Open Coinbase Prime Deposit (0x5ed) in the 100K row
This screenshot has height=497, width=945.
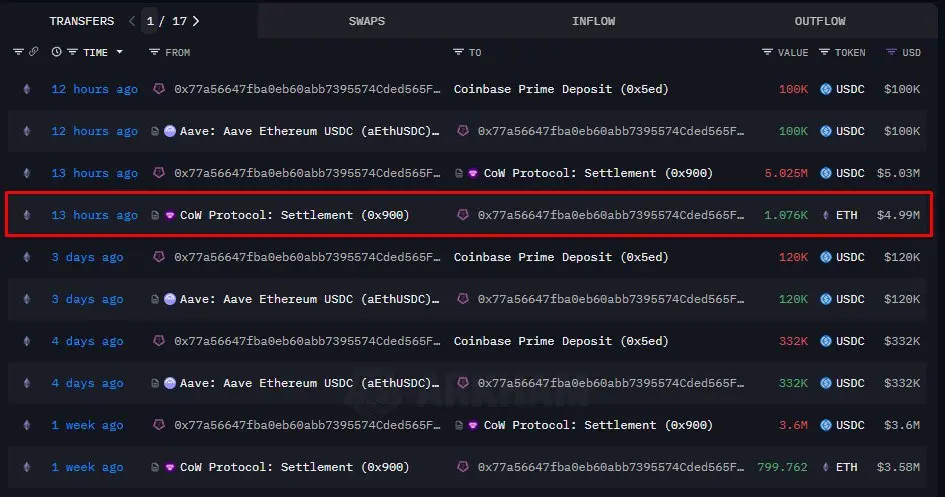tap(561, 89)
